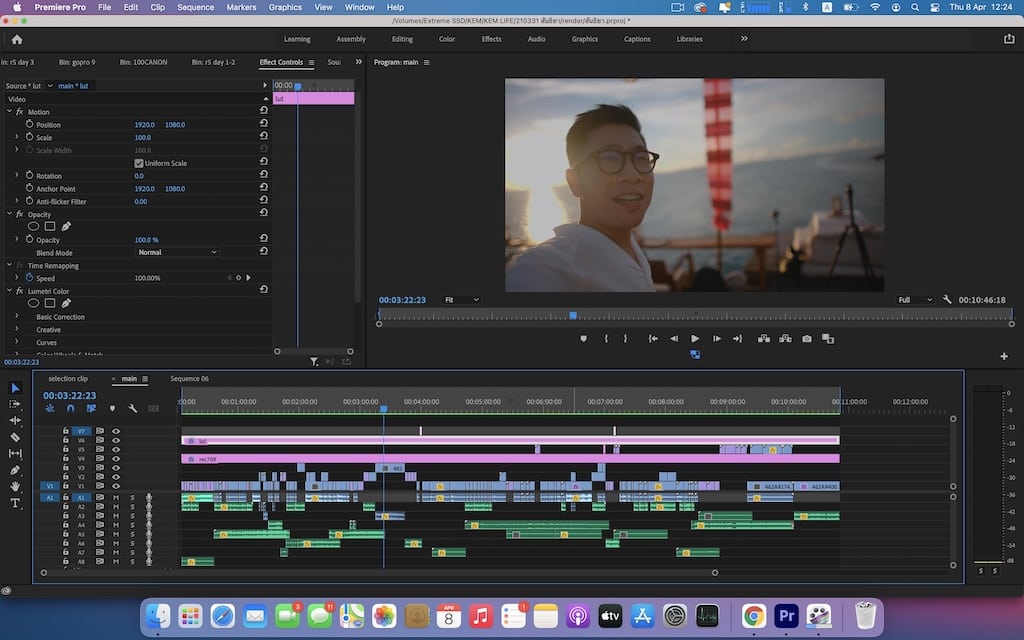Open the Fit zoom level dropdown

[462, 300]
